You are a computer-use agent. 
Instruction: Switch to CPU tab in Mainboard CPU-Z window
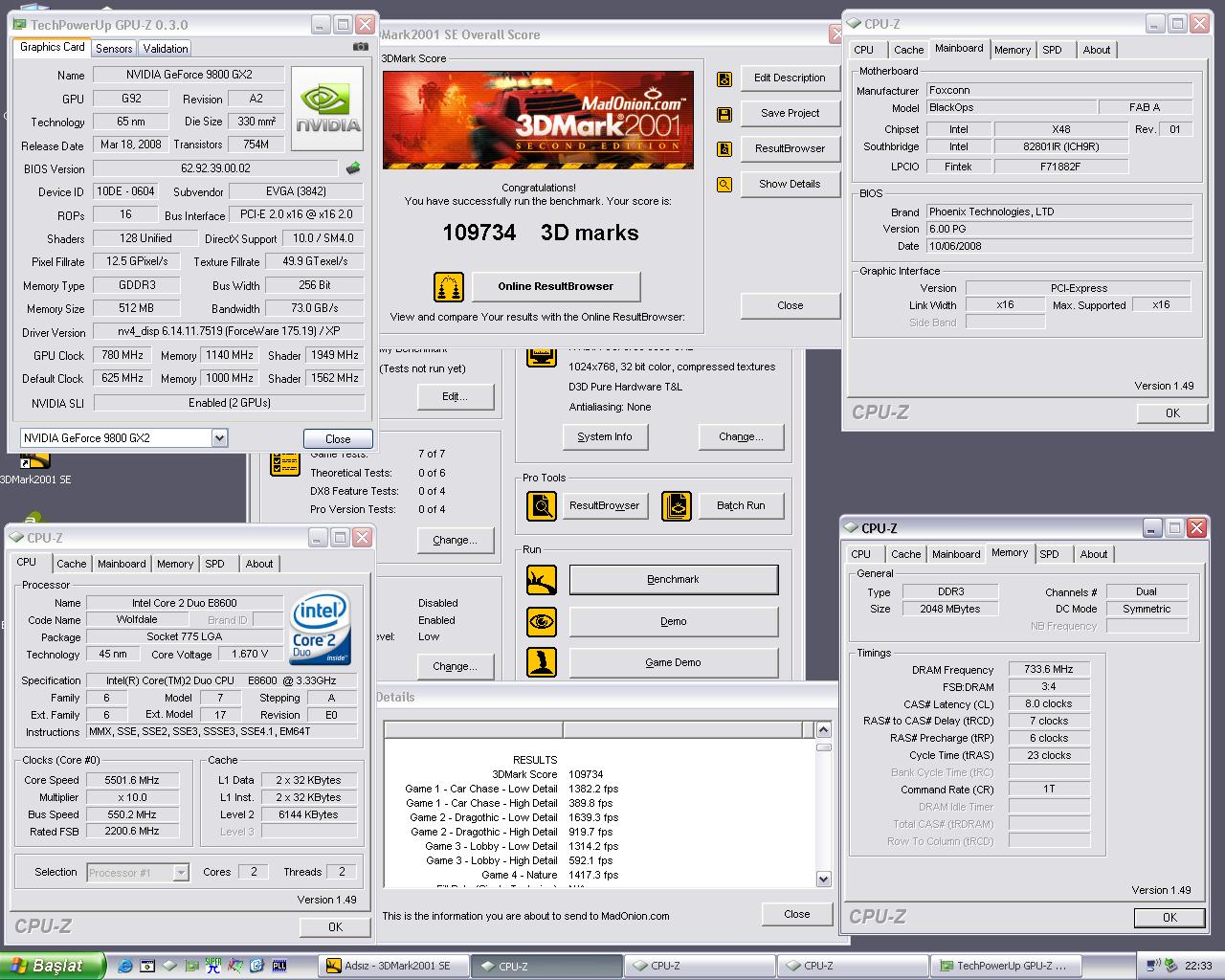click(864, 50)
